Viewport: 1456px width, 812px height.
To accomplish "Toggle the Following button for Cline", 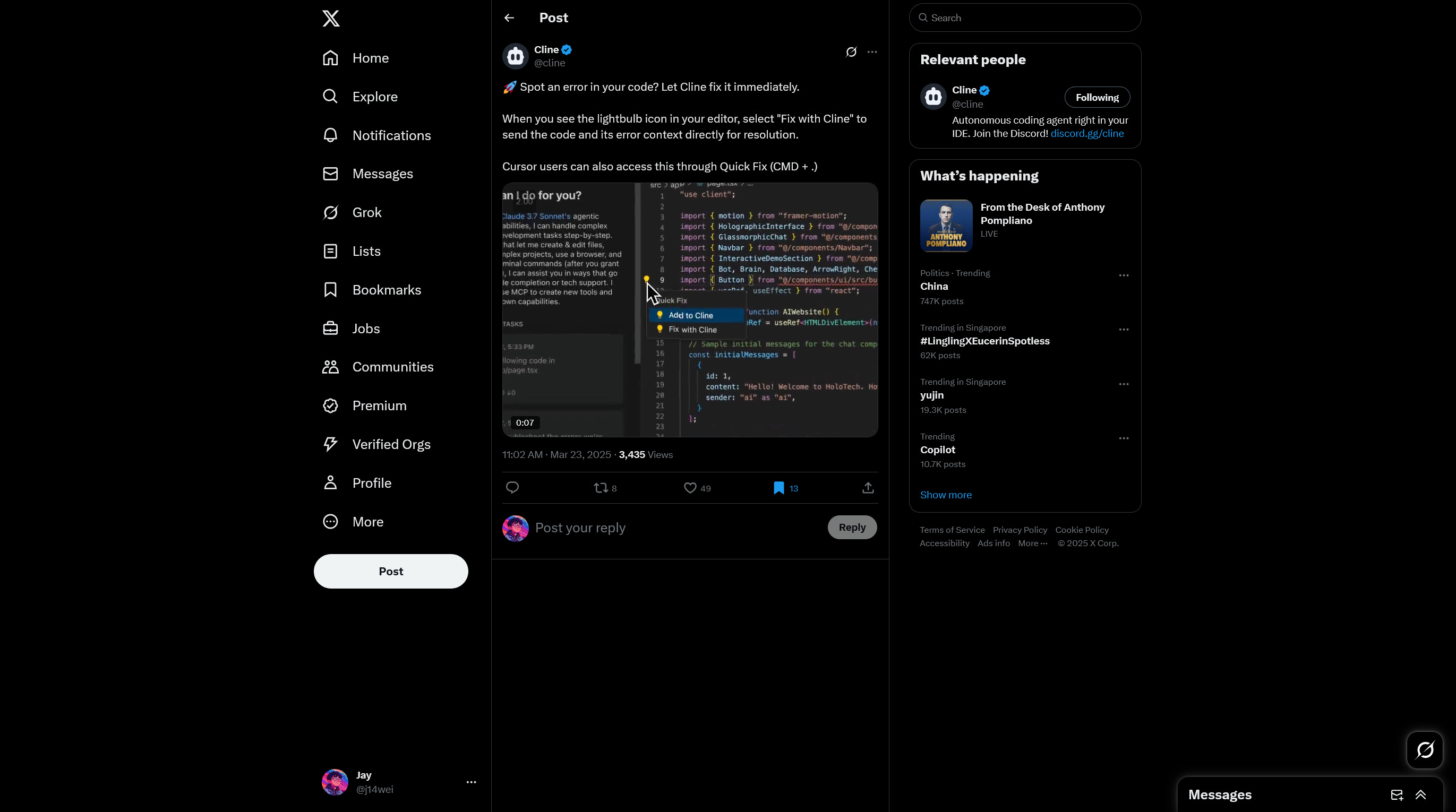I will click(1097, 97).
